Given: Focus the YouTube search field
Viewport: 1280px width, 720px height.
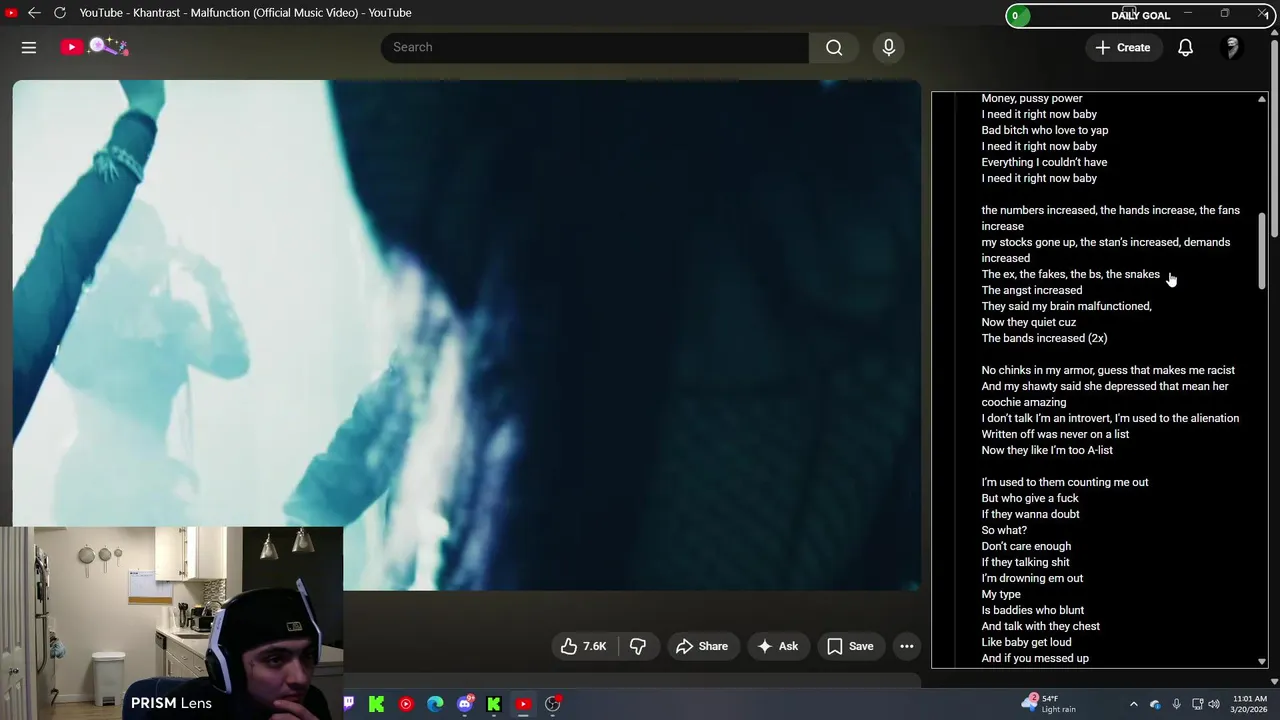Looking at the screenshot, I should (594, 47).
